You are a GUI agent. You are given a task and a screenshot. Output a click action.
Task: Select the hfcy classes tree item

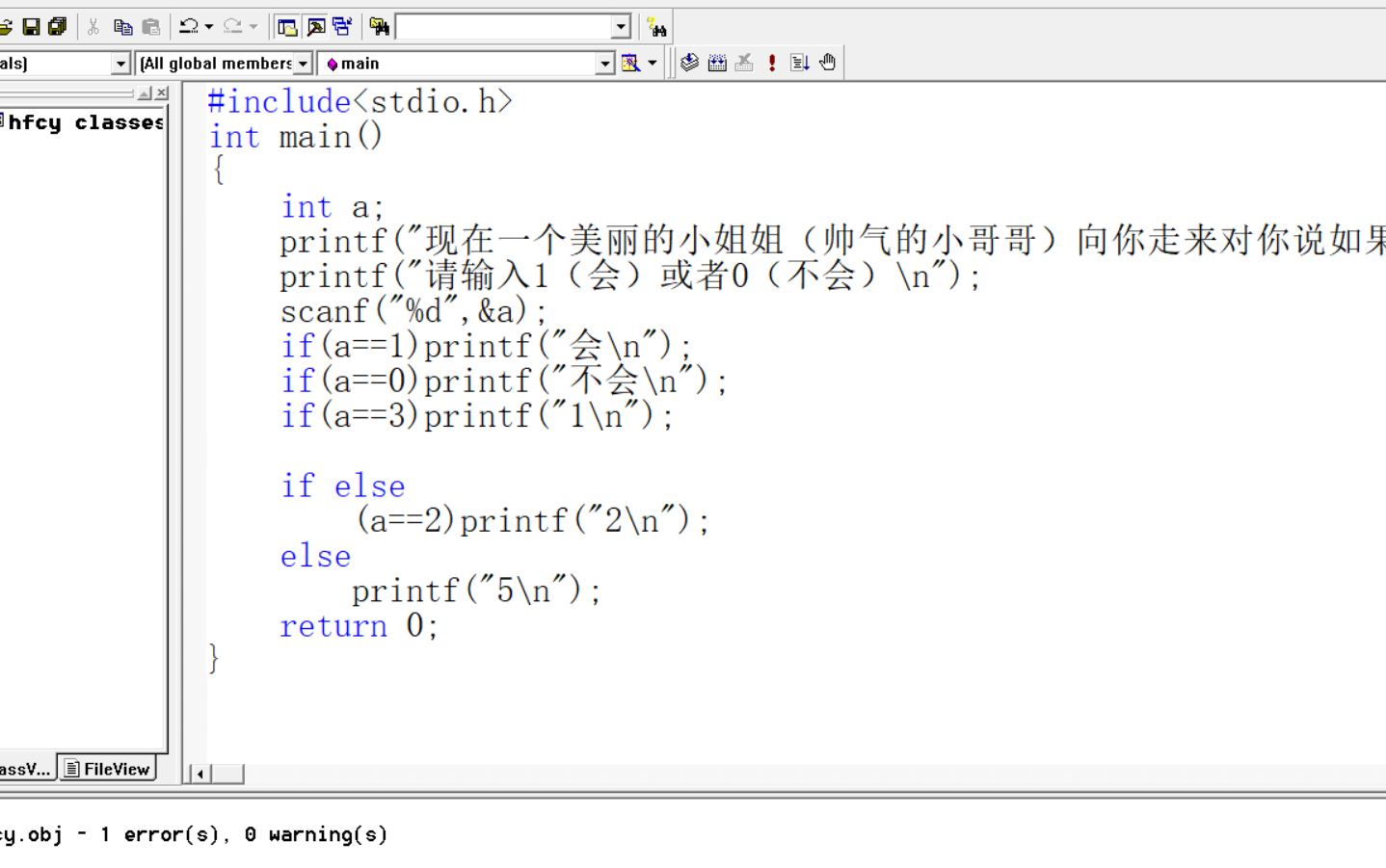(x=87, y=122)
